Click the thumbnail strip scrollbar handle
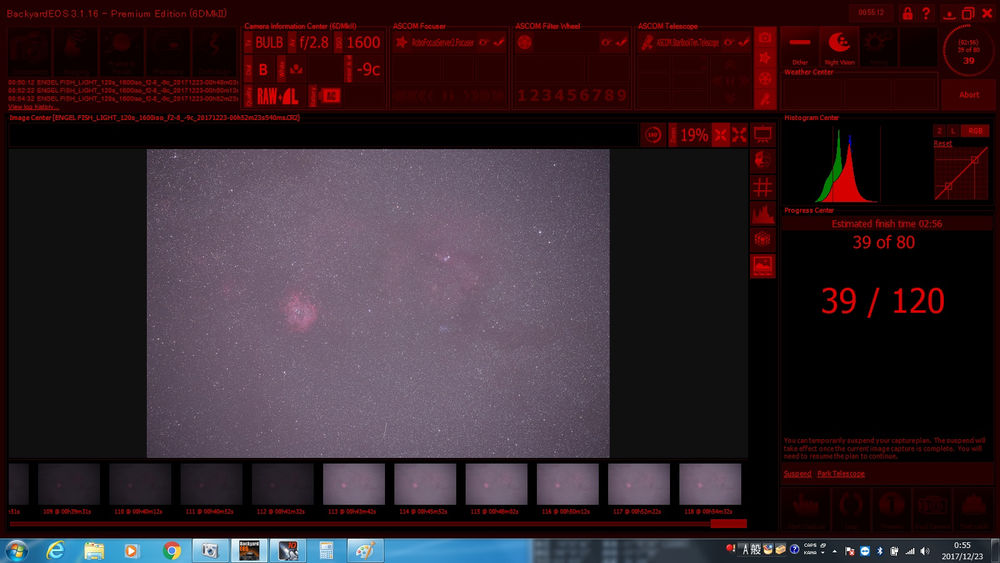 728,523
